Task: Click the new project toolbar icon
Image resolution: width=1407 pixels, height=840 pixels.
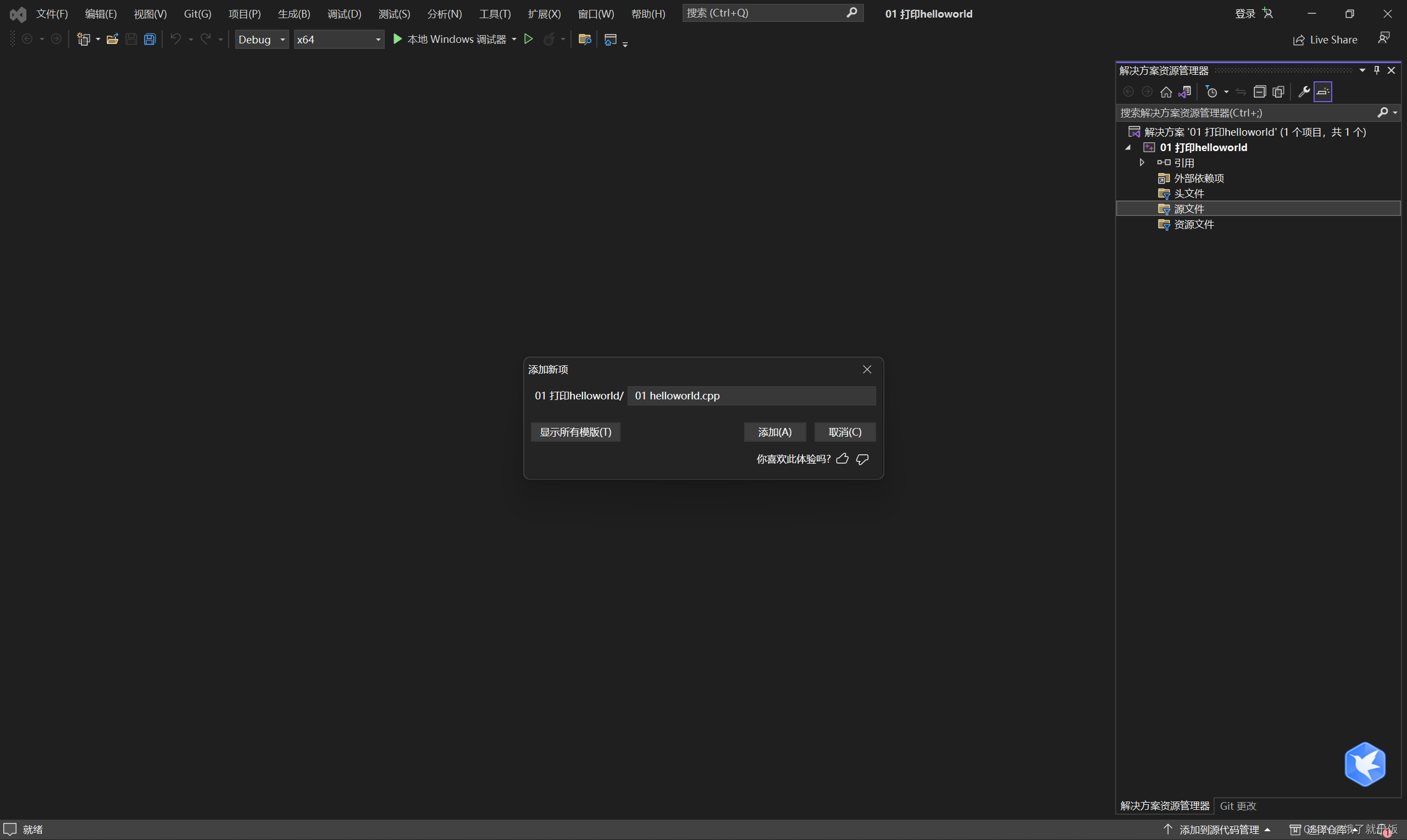Action: tap(84, 39)
